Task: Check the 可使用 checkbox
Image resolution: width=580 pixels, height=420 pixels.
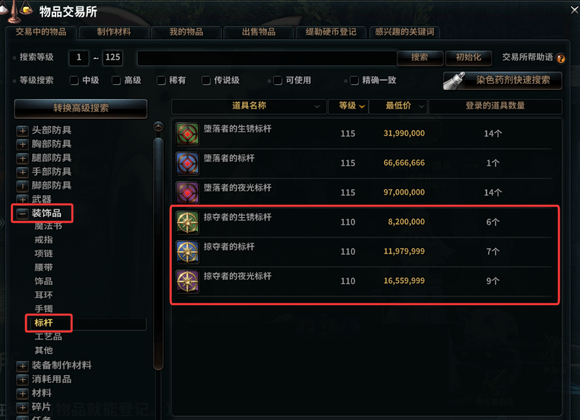Action: [277, 80]
